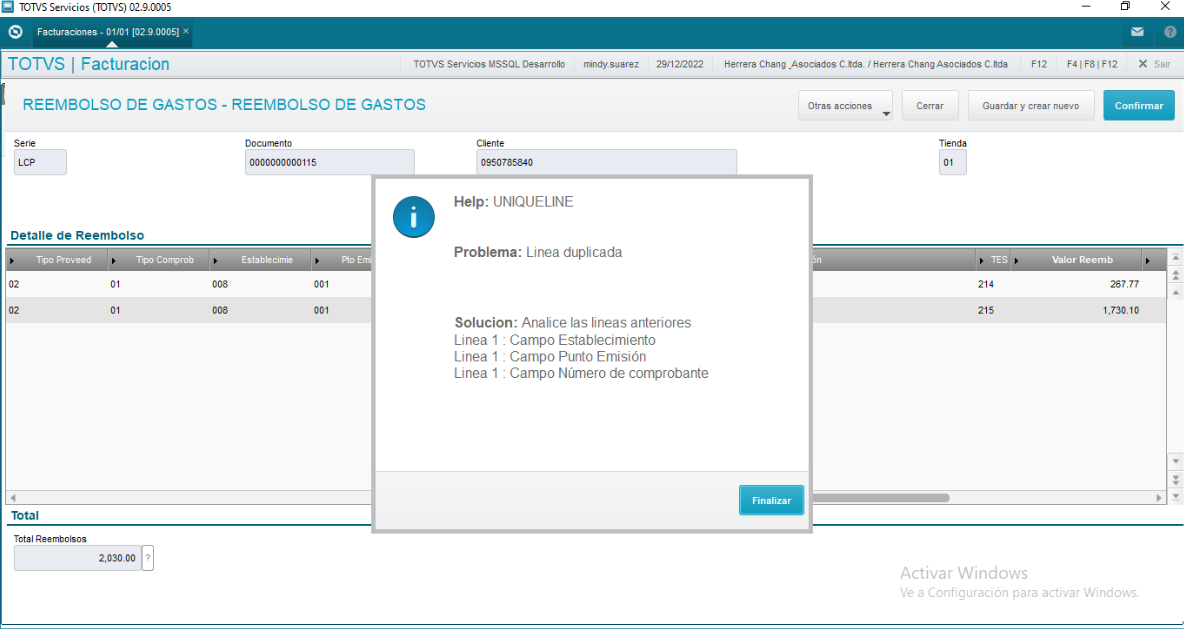This screenshot has width=1184, height=629.
Task: Open the help question mark icon
Action: pyautogui.click(x=1170, y=32)
